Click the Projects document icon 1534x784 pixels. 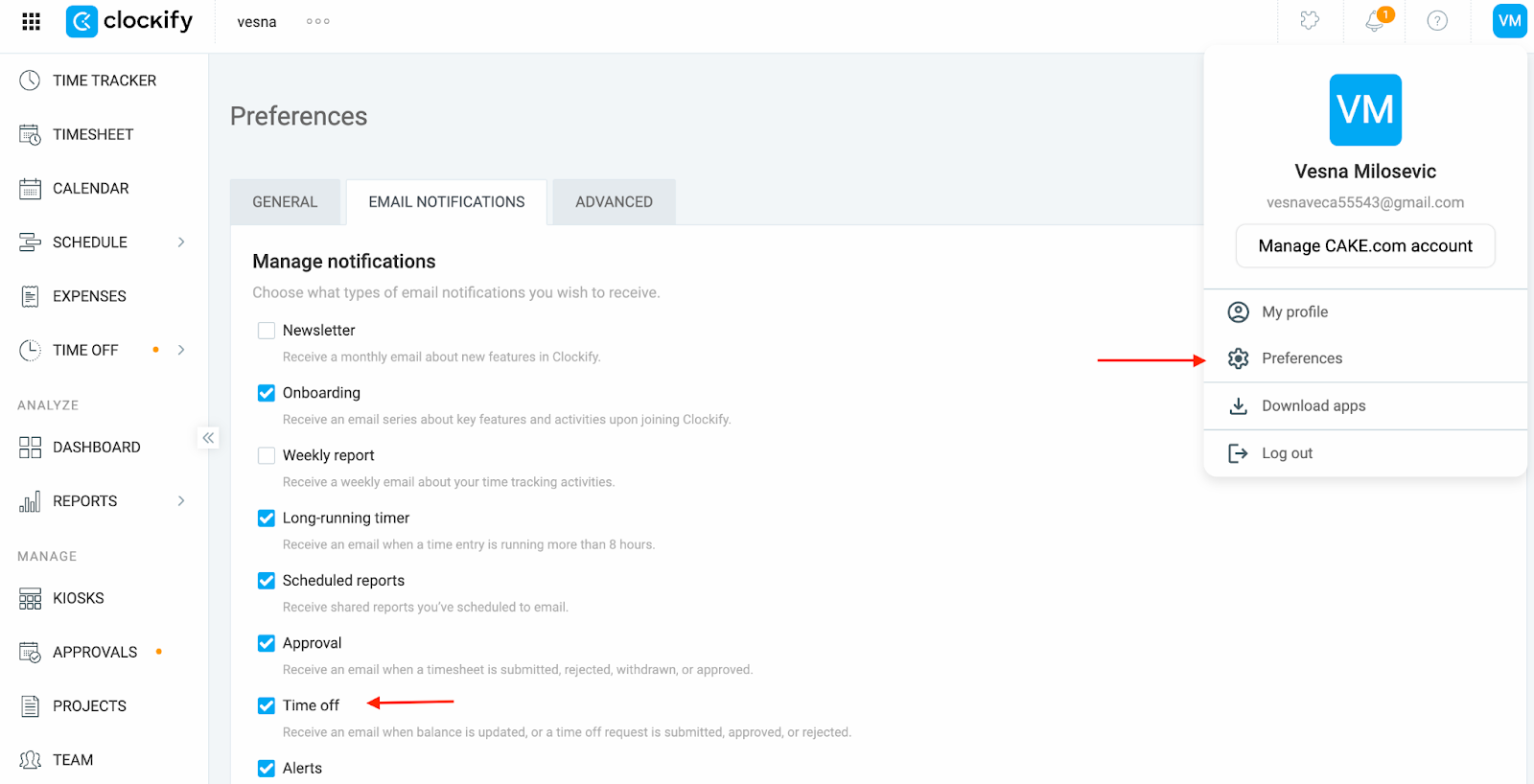(x=30, y=706)
